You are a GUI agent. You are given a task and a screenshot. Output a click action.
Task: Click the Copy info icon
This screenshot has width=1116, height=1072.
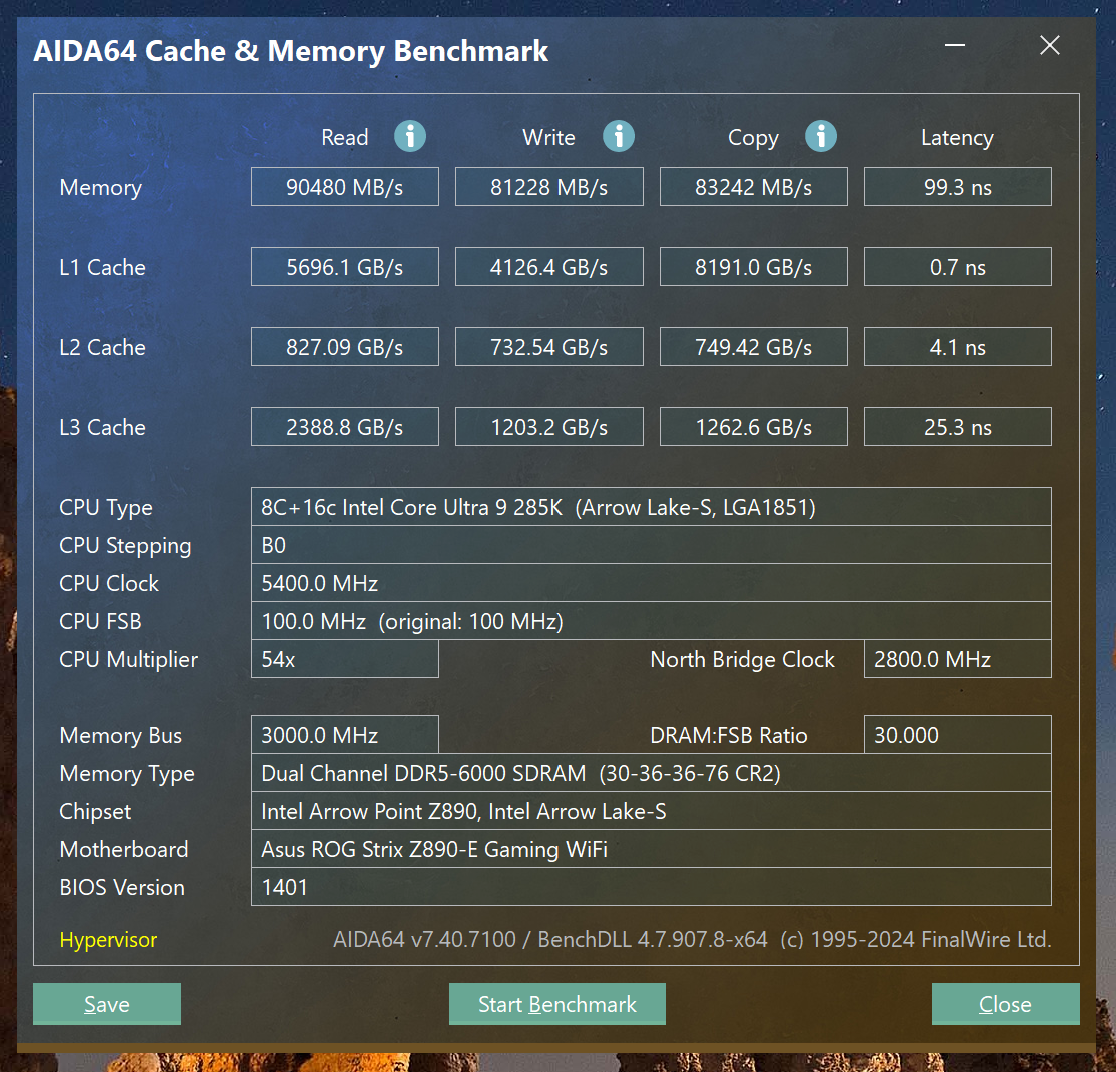(x=821, y=136)
